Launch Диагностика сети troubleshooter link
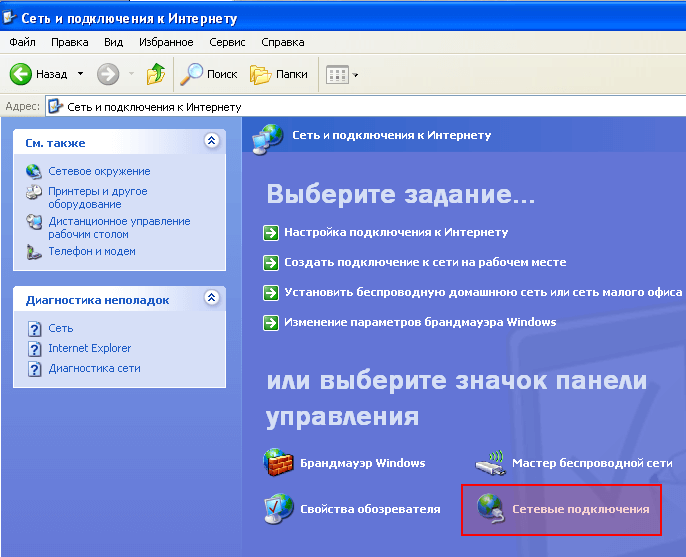The image size is (686, 557). [94, 368]
